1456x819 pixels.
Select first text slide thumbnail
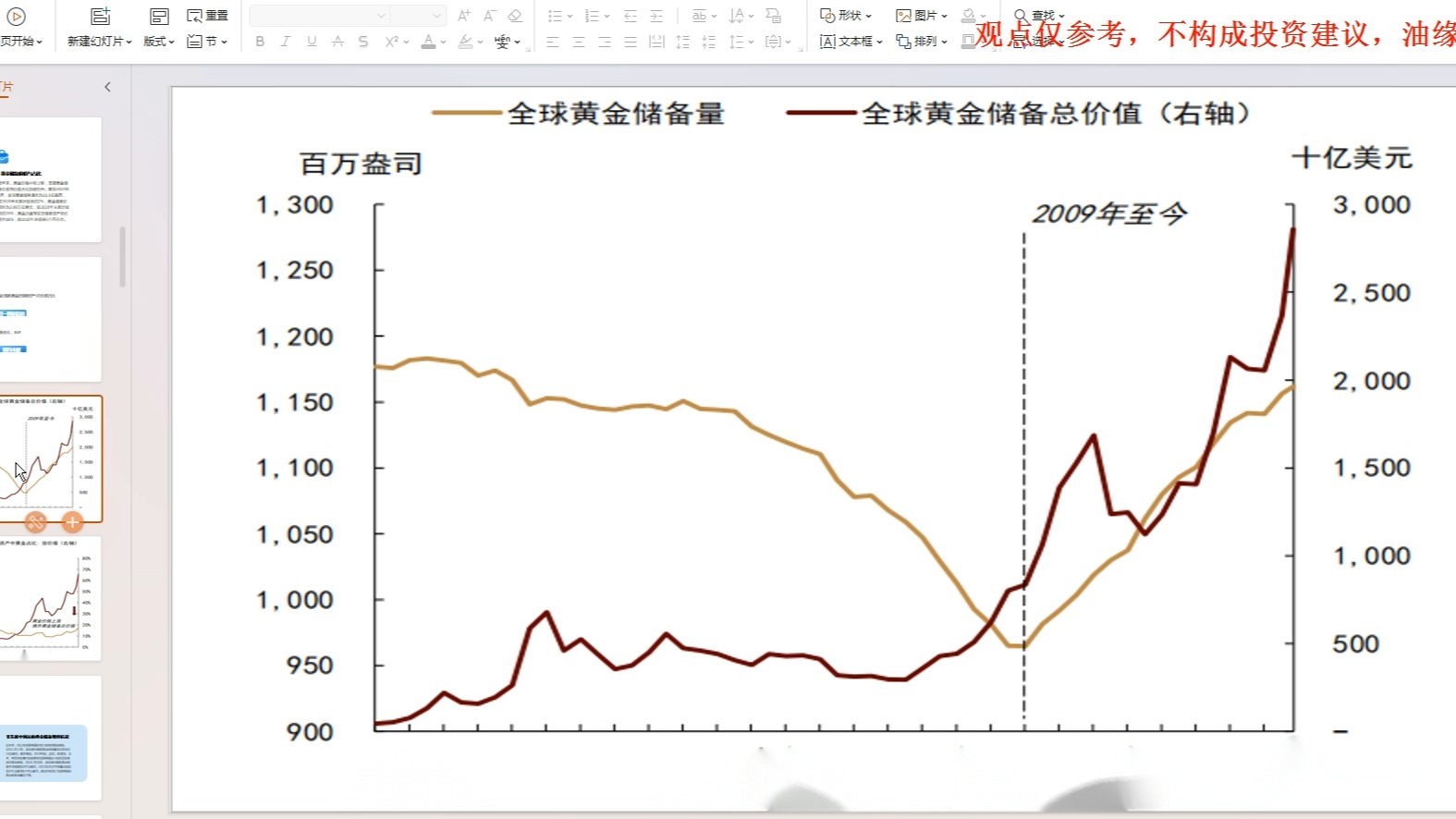[49, 179]
